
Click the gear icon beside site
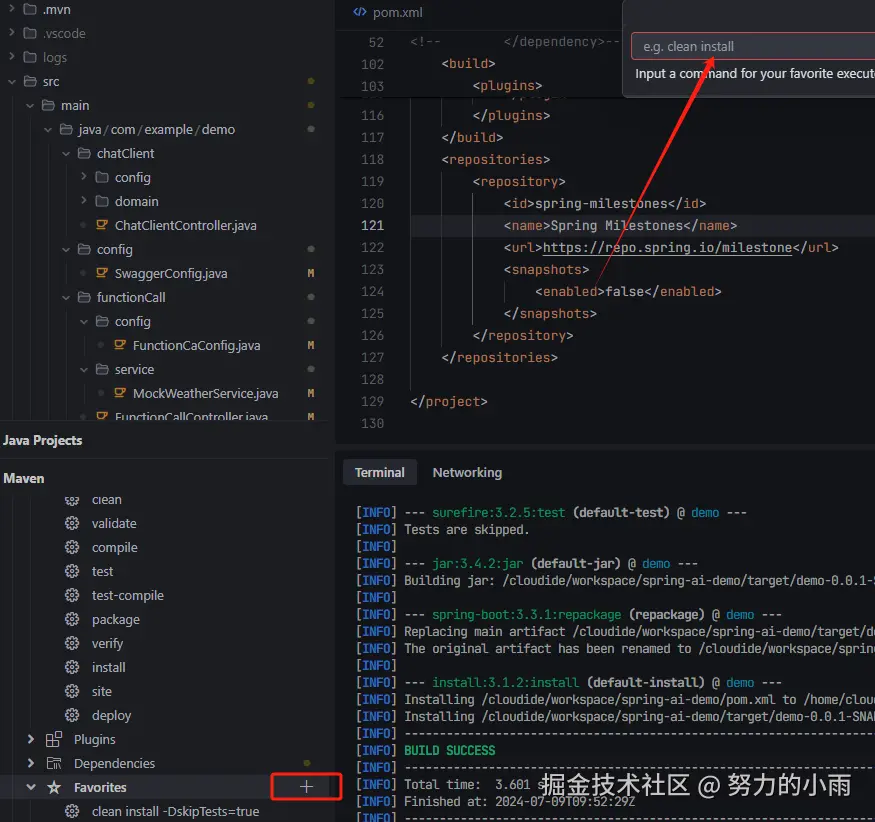click(72, 691)
